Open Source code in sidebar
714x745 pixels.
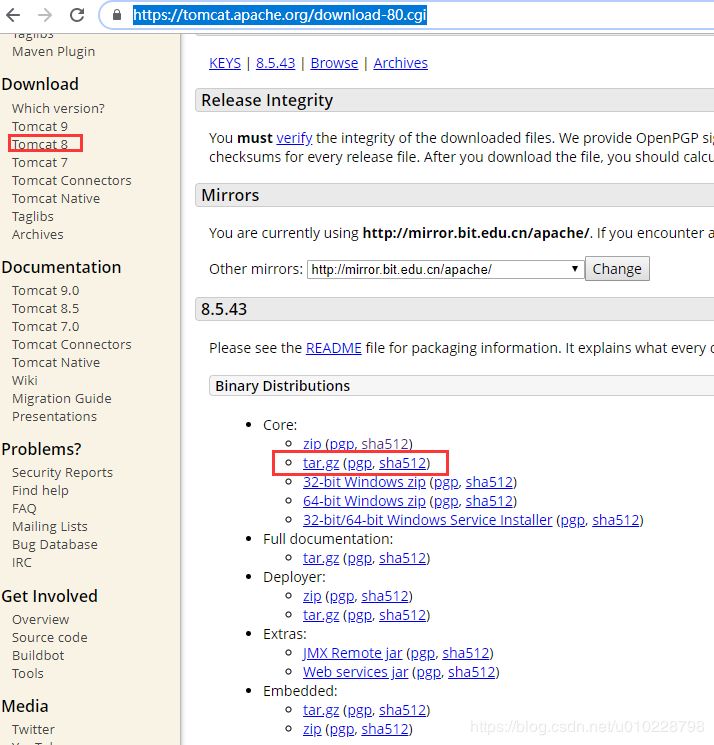tap(50, 638)
